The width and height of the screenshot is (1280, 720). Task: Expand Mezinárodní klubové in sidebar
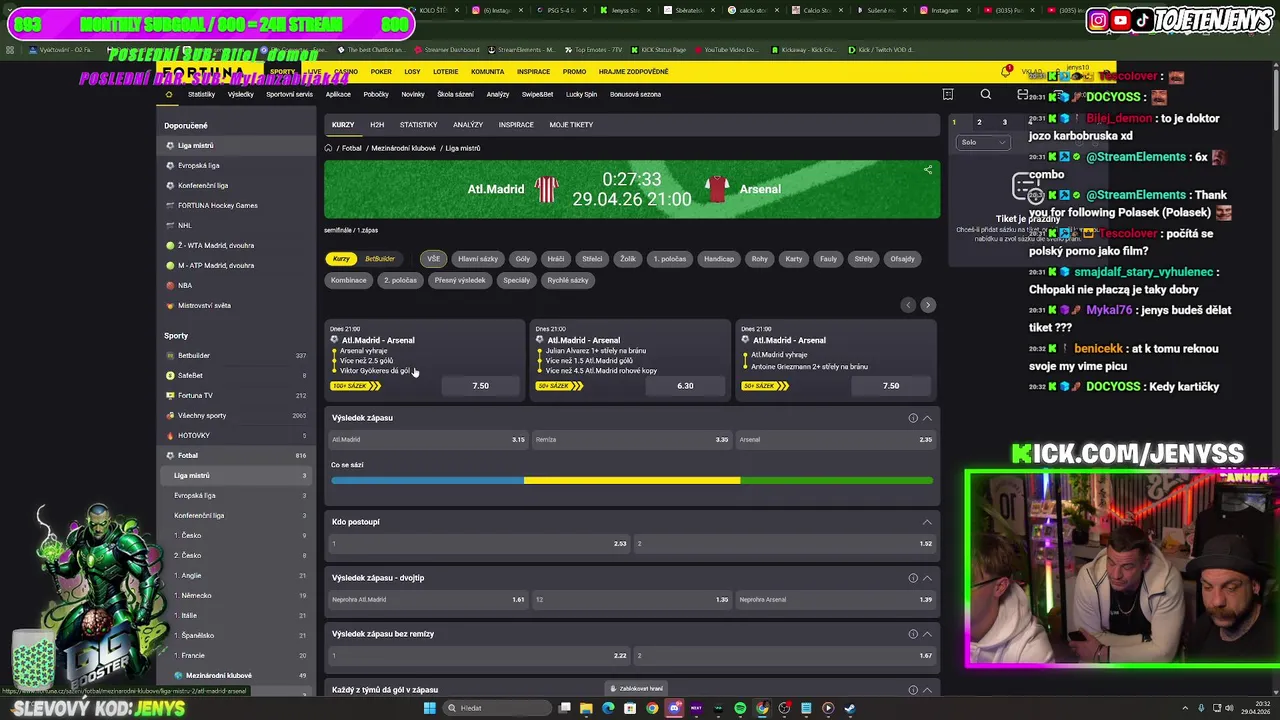tap(237, 675)
